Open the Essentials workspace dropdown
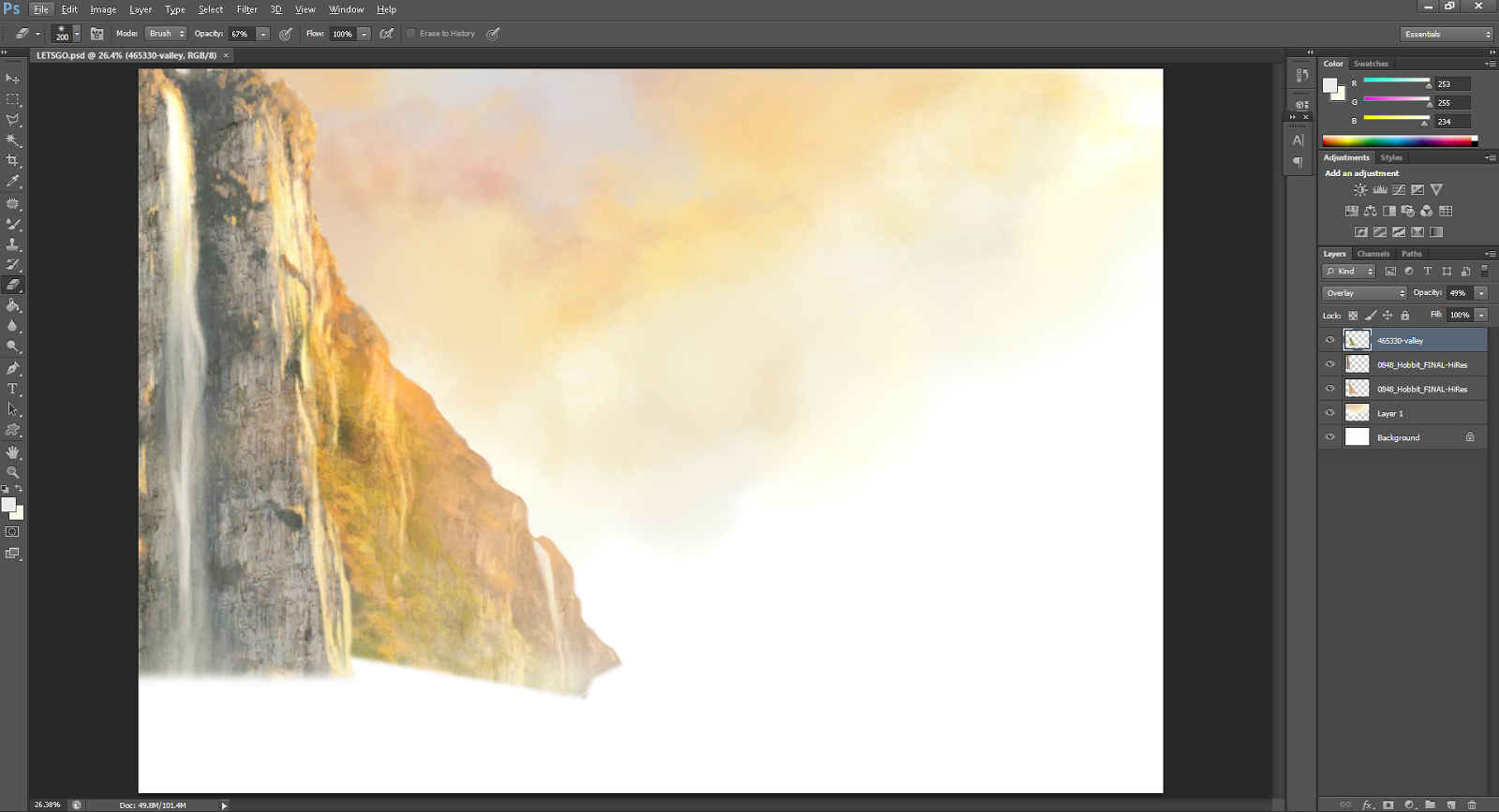The width and height of the screenshot is (1499, 812). coord(1447,34)
